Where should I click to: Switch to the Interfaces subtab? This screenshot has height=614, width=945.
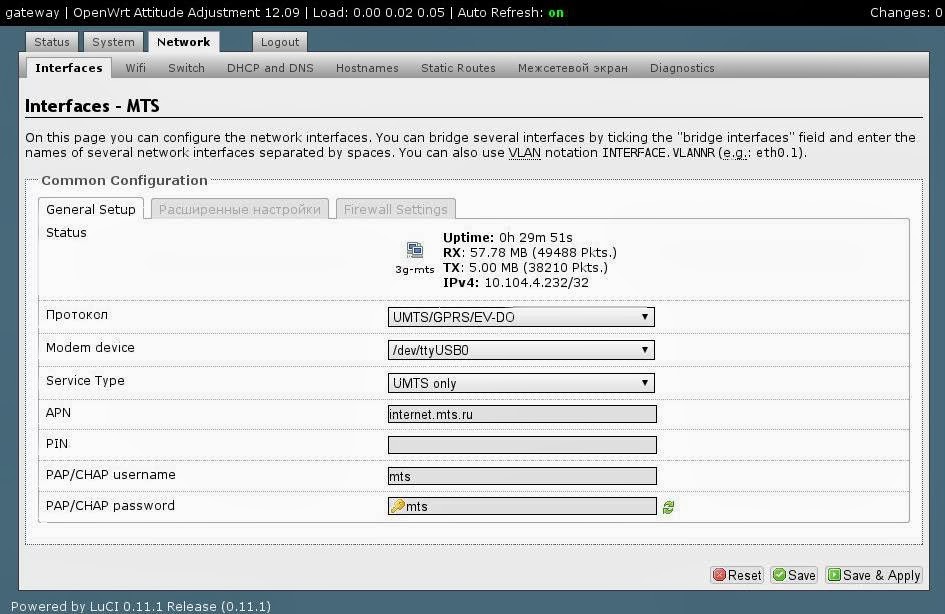[x=69, y=68]
